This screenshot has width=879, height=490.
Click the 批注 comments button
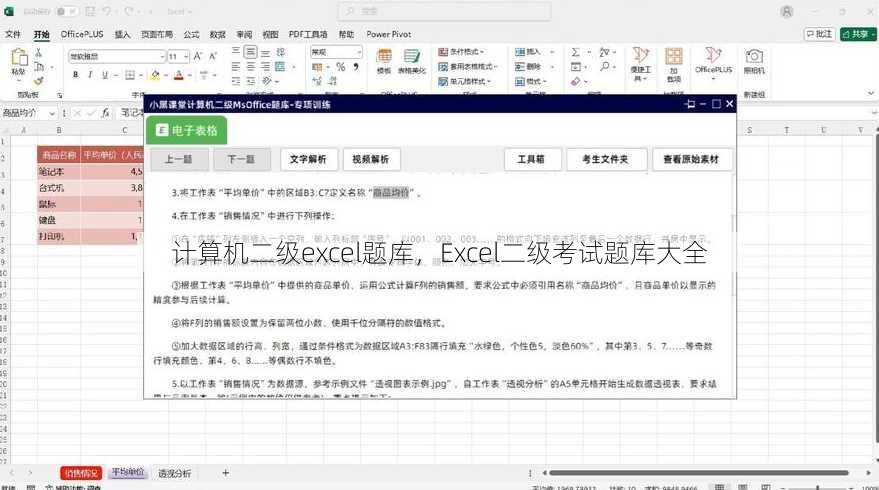point(820,34)
